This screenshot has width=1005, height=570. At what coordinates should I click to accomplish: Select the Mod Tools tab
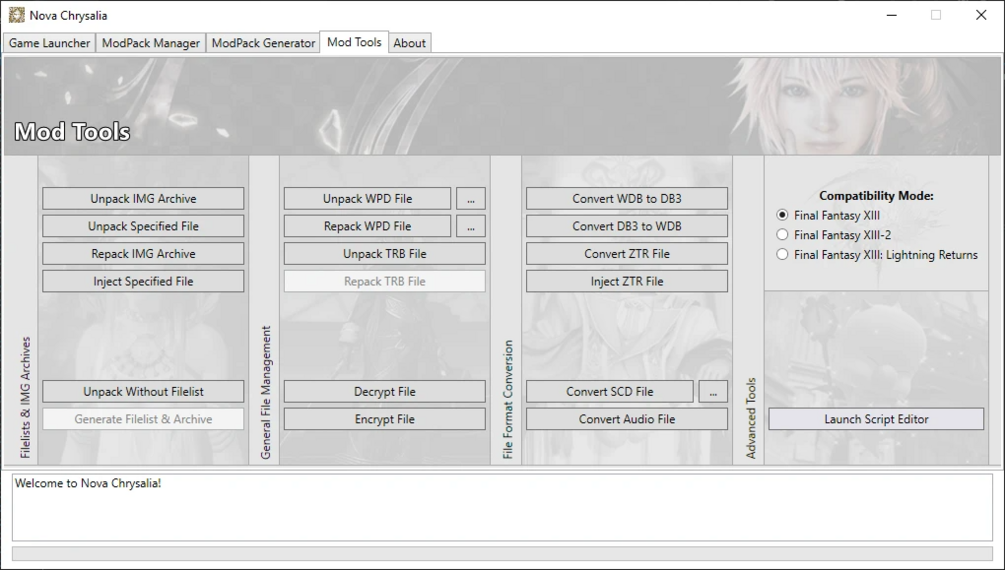tap(354, 42)
